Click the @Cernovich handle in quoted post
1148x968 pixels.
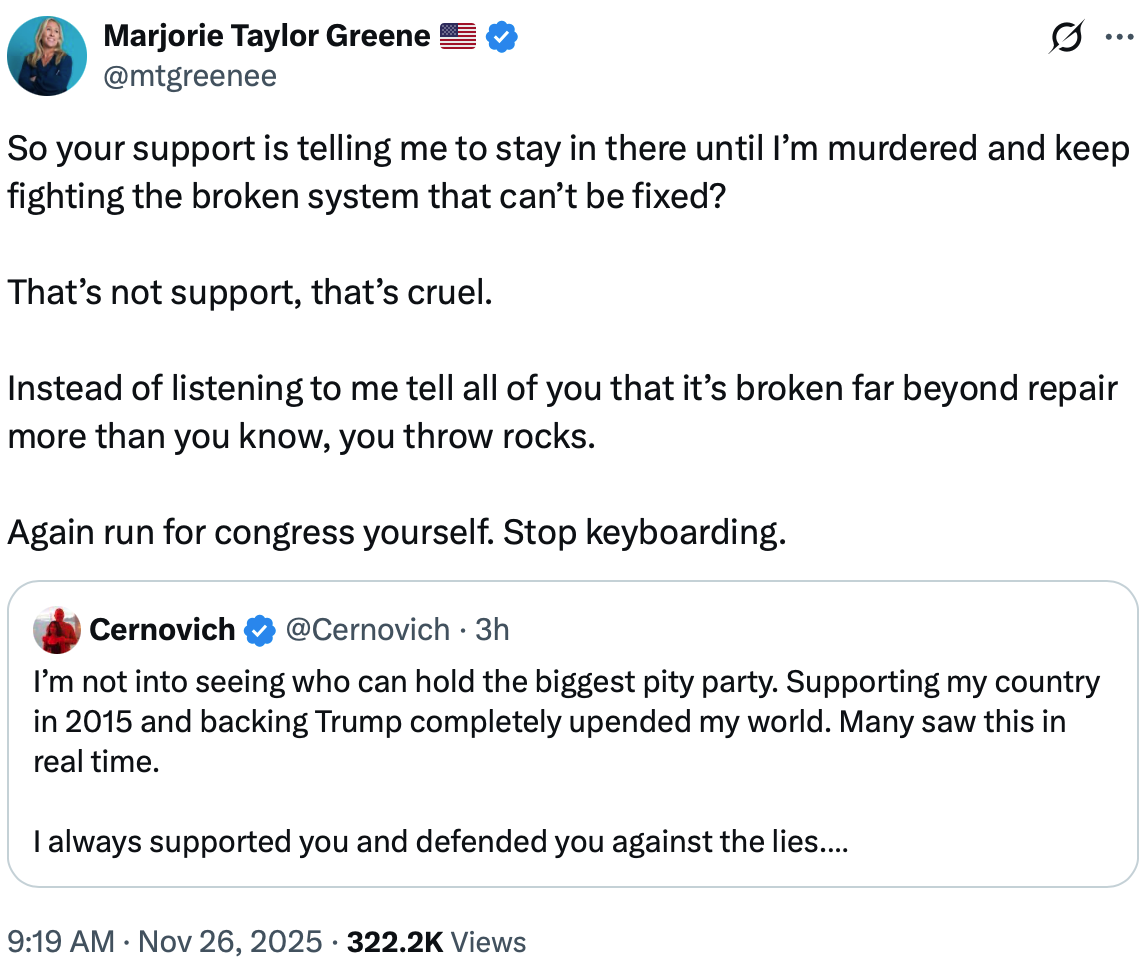(367, 630)
